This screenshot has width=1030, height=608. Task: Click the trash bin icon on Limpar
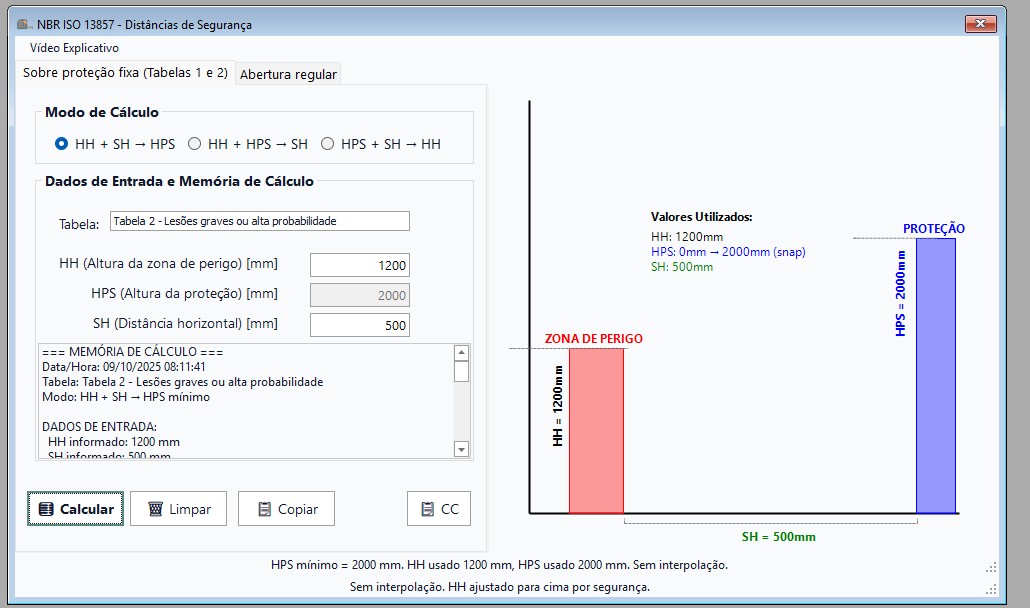click(x=156, y=509)
